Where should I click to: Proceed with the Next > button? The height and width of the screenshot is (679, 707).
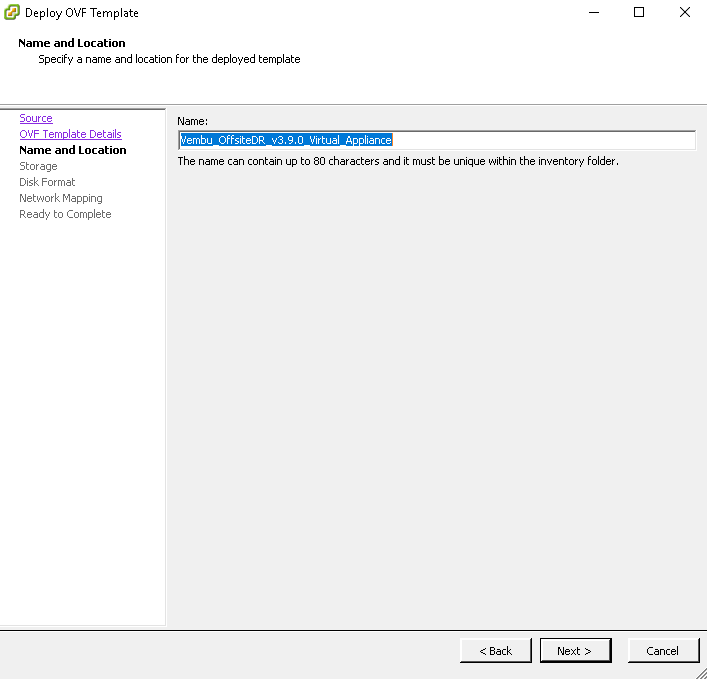click(x=575, y=651)
